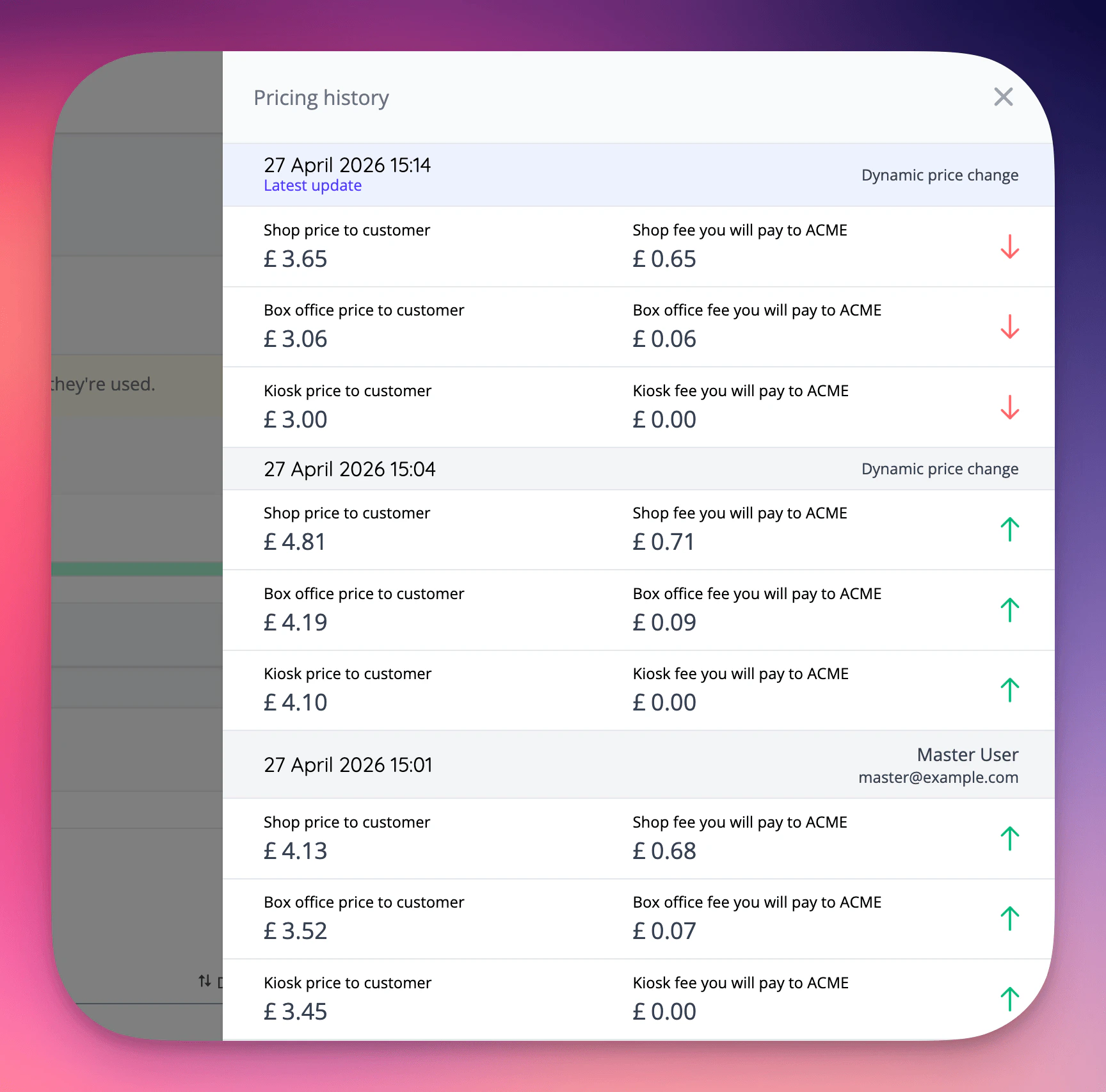Click the Dynamic price change label at 15:04
This screenshot has width=1106, height=1092.
(940, 469)
